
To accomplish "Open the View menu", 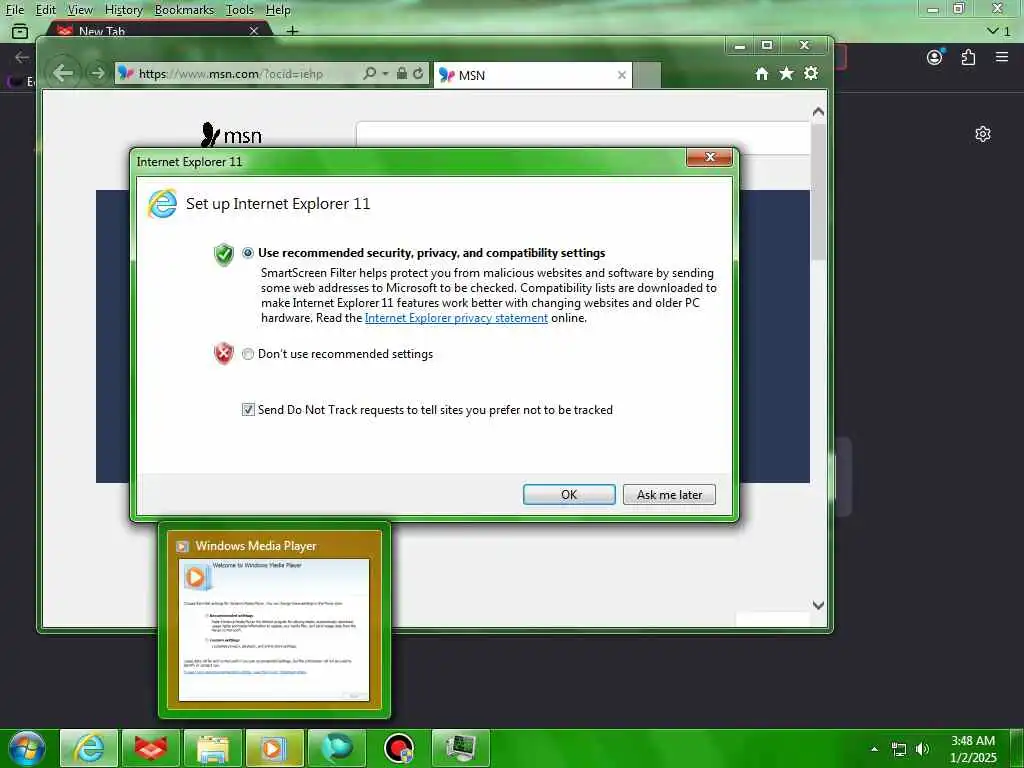I will point(80,10).
